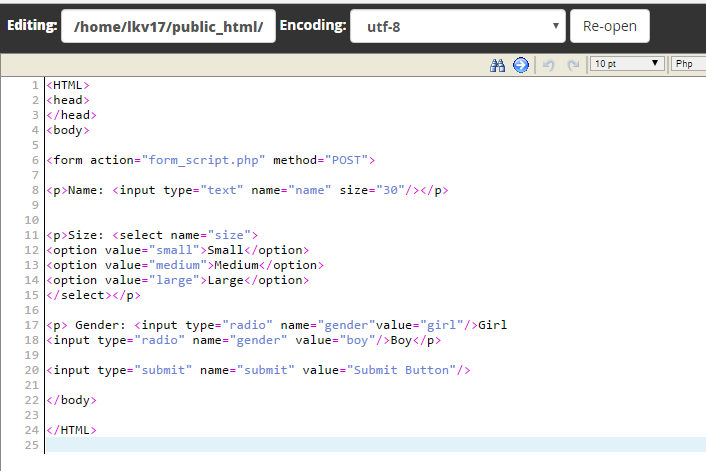Click the "30" size value on line 8
This screenshot has height=471, width=706.
pos(390,190)
